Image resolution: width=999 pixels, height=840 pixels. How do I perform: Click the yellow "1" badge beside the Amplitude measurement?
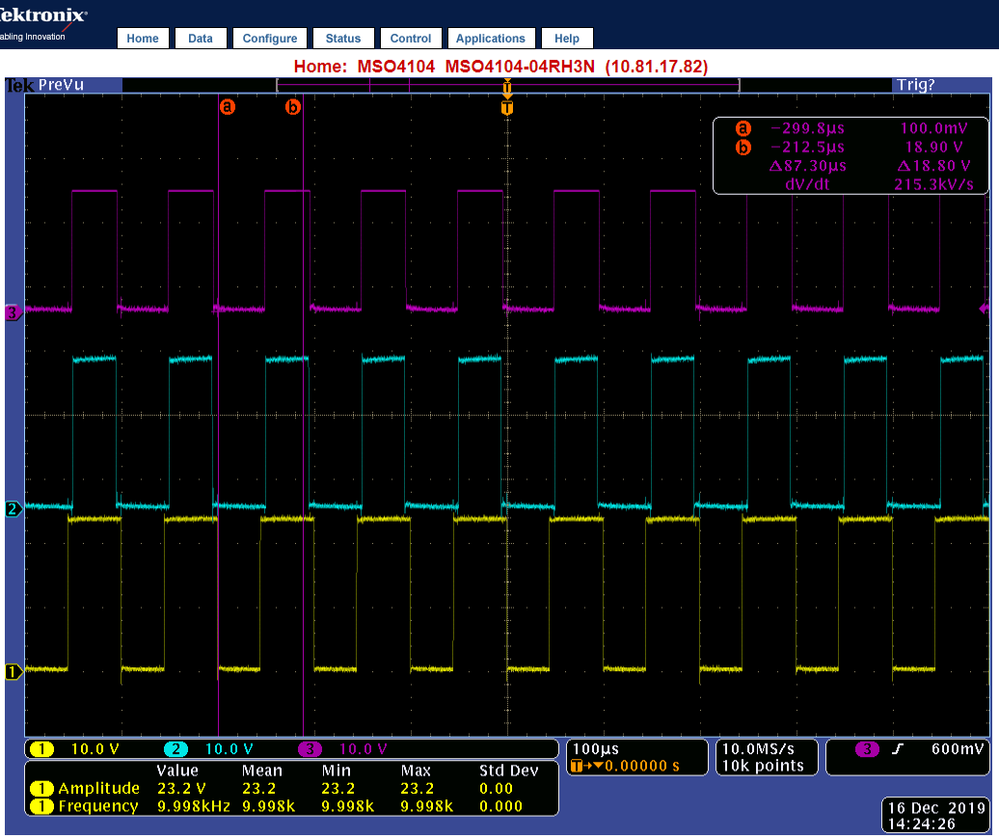(x=41, y=788)
